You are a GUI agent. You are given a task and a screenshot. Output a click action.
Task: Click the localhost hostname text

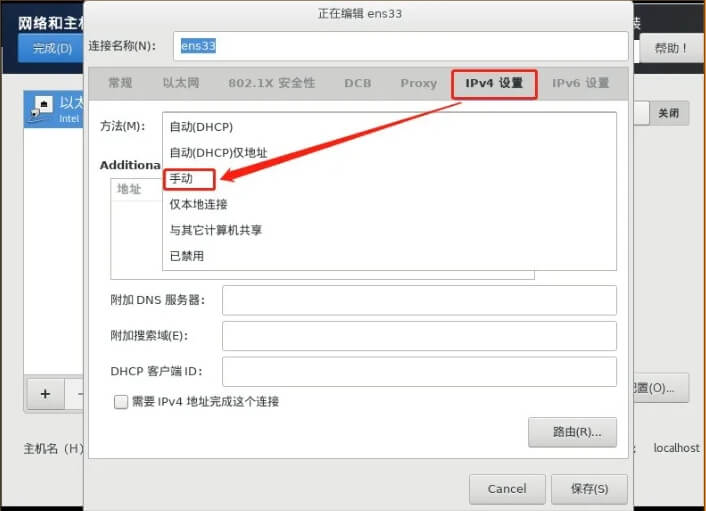pos(676,448)
